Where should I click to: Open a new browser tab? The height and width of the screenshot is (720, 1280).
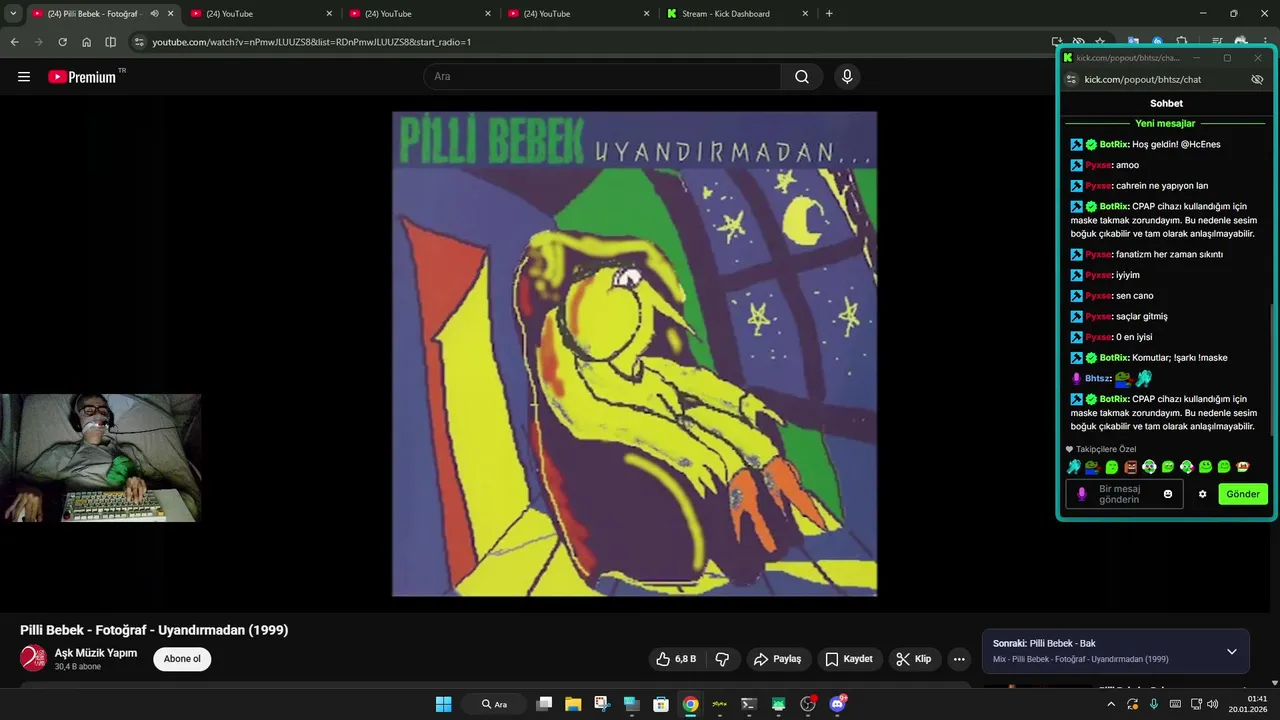click(x=829, y=14)
